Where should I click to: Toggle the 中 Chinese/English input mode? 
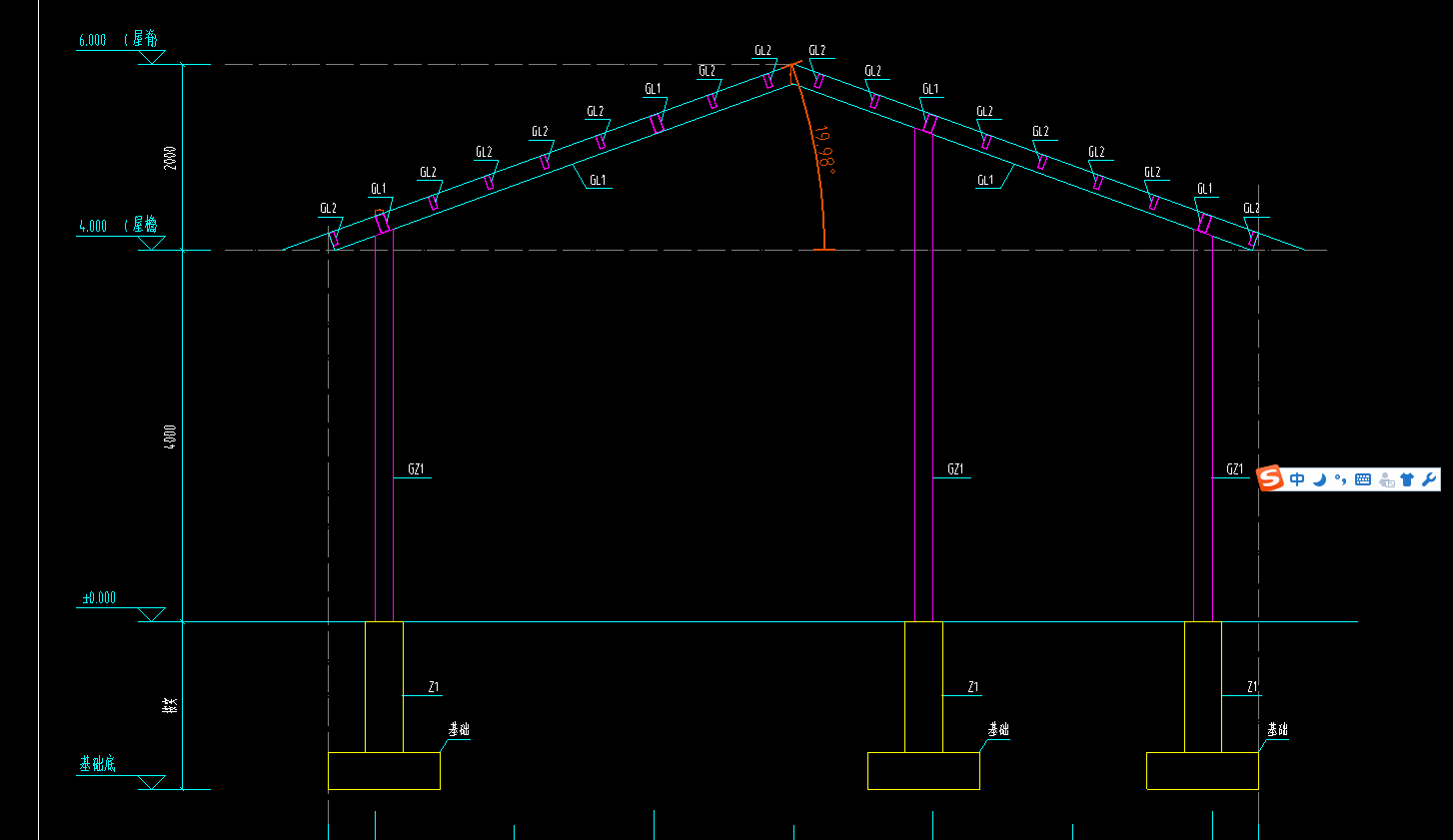click(x=1297, y=479)
